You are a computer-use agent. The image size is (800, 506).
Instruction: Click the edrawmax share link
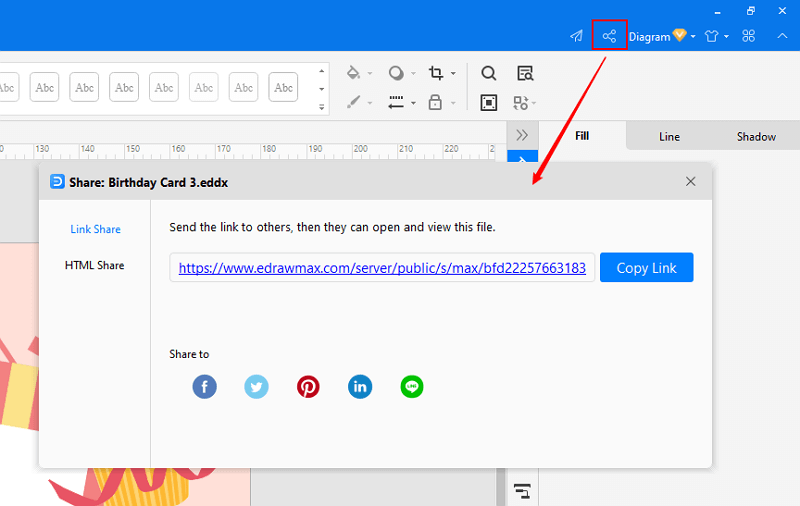click(x=382, y=268)
